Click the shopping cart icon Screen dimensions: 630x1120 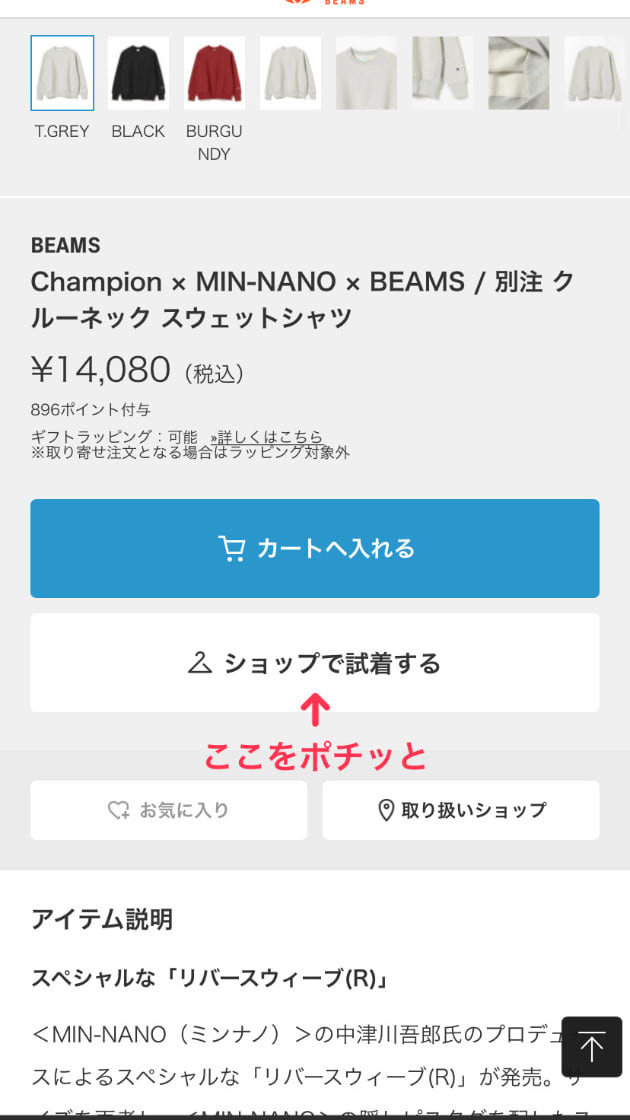pos(232,548)
